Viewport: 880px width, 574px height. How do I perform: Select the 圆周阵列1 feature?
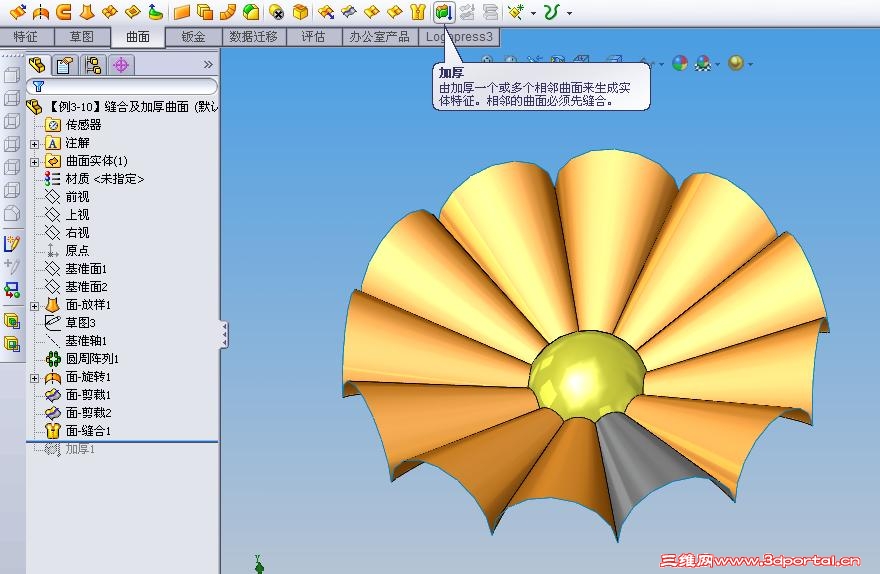82,359
